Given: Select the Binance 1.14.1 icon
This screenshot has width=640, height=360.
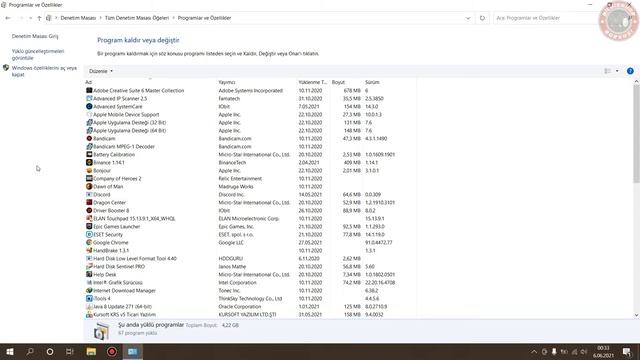Looking at the screenshot, I should pos(89,162).
